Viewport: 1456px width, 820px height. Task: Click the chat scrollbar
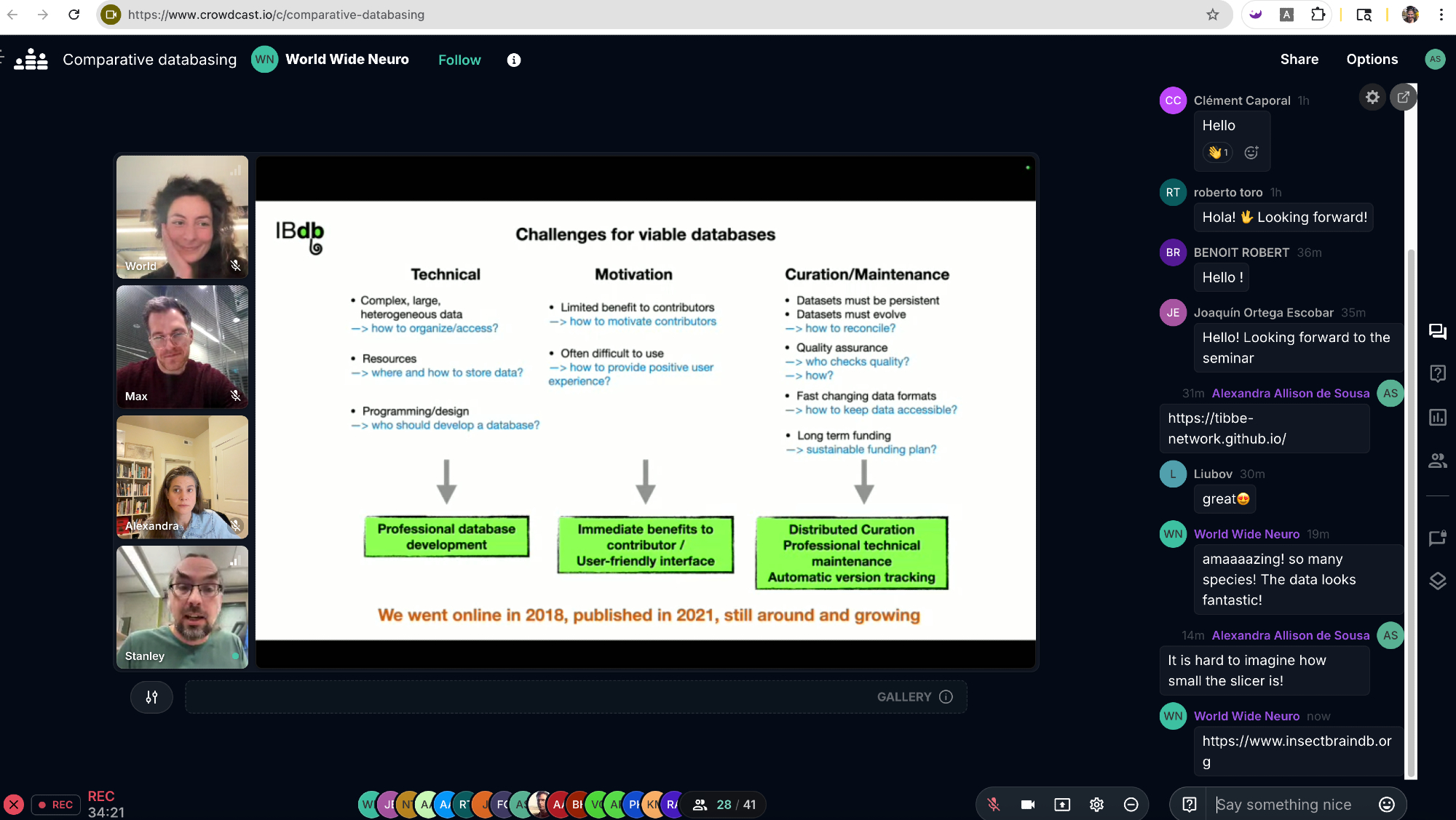tap(1411, 509)
